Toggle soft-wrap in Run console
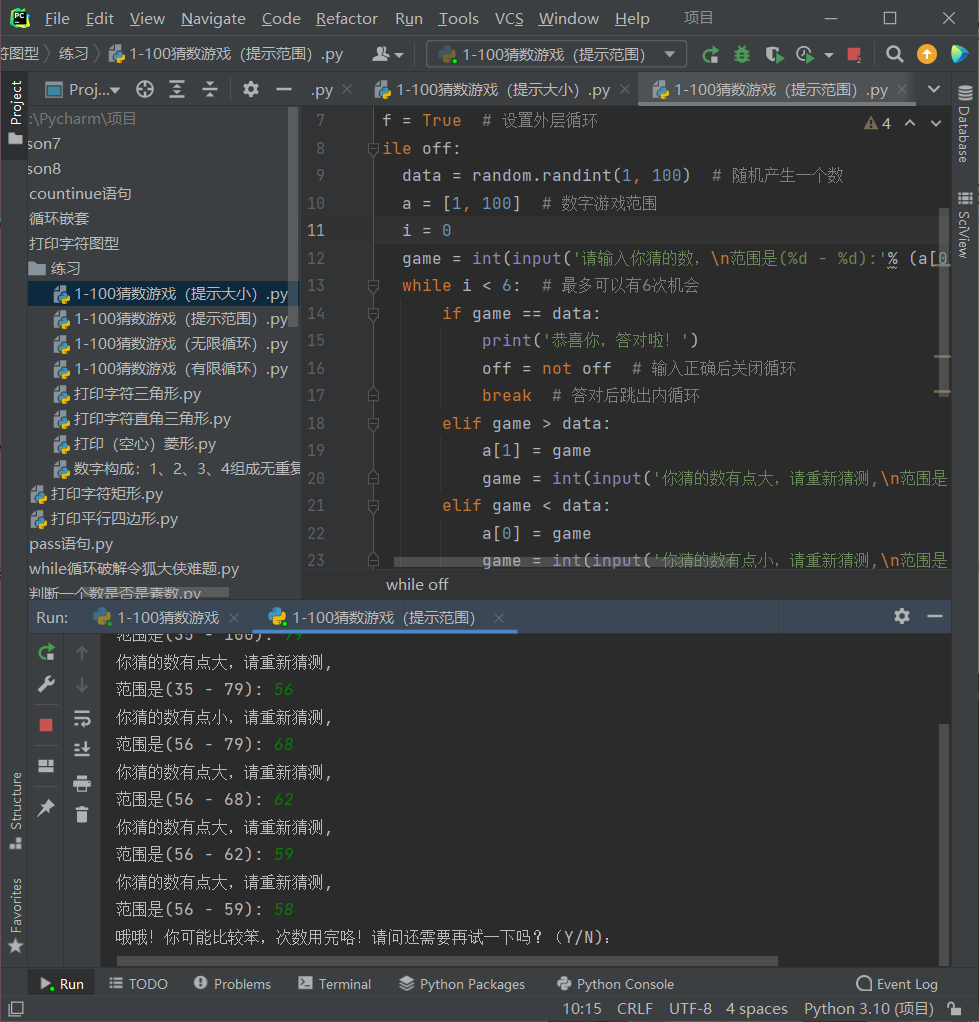The image size is (979, 1022). pyautogui.click(x=82, y=718)
